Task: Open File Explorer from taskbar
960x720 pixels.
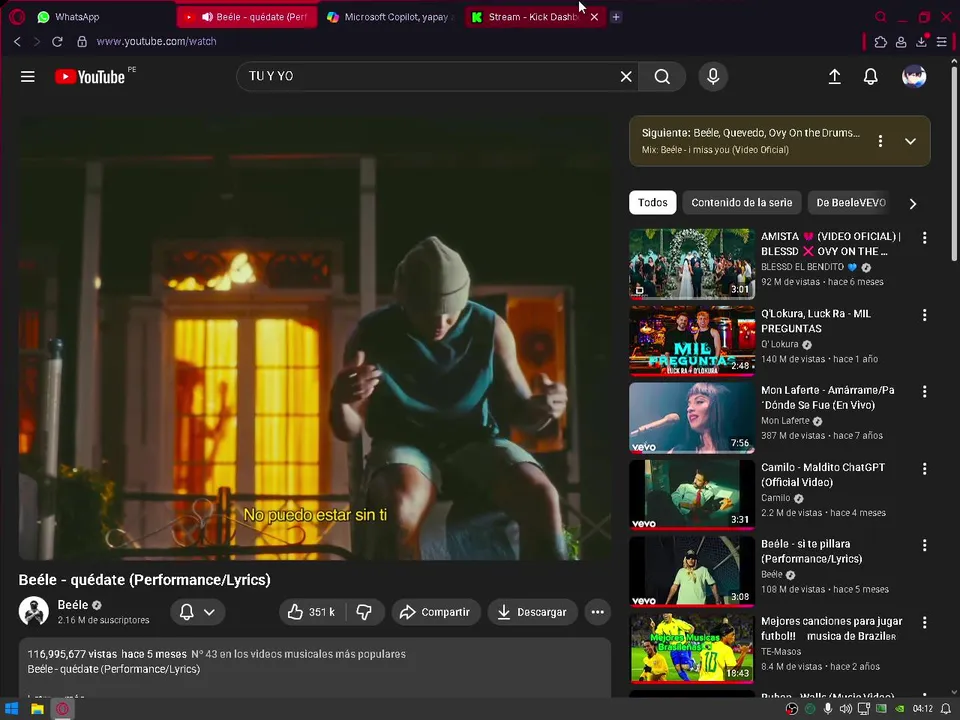Action: coord(37,709)
